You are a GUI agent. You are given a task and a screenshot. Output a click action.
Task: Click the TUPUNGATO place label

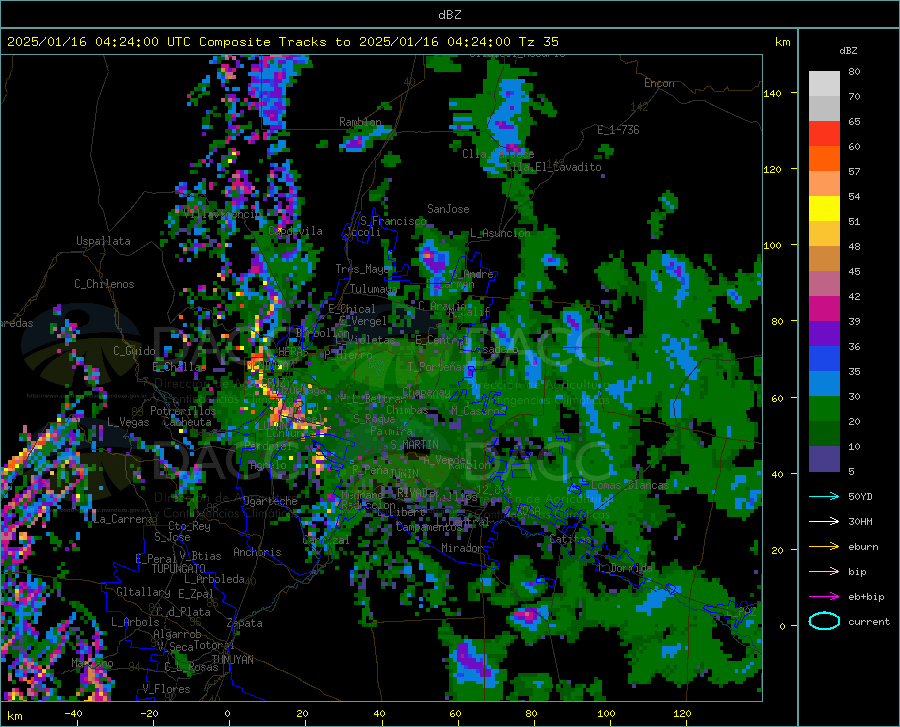click(179, 569)
